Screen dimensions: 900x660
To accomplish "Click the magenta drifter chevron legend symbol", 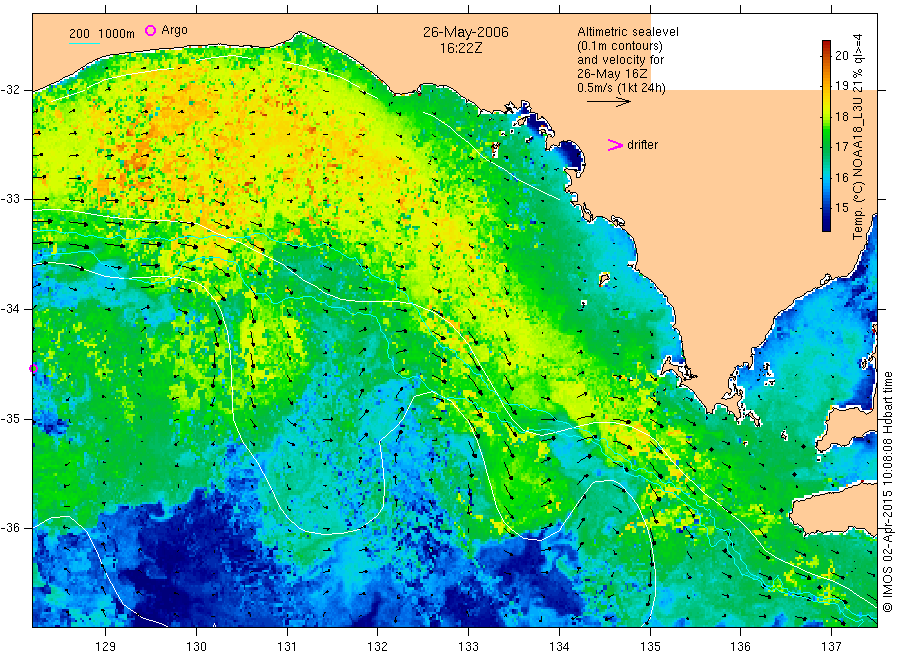I will pyautogui.click(x=615, y=145).
